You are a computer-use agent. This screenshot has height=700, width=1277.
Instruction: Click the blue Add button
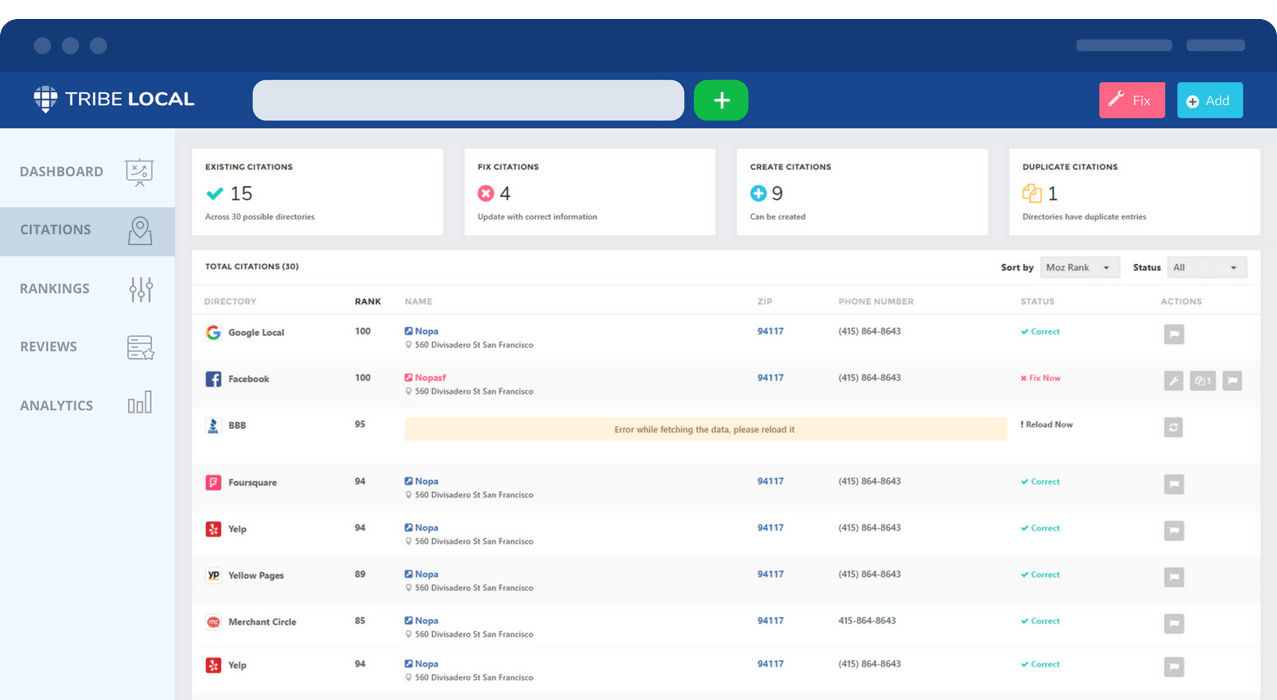tap(1210, 100)
